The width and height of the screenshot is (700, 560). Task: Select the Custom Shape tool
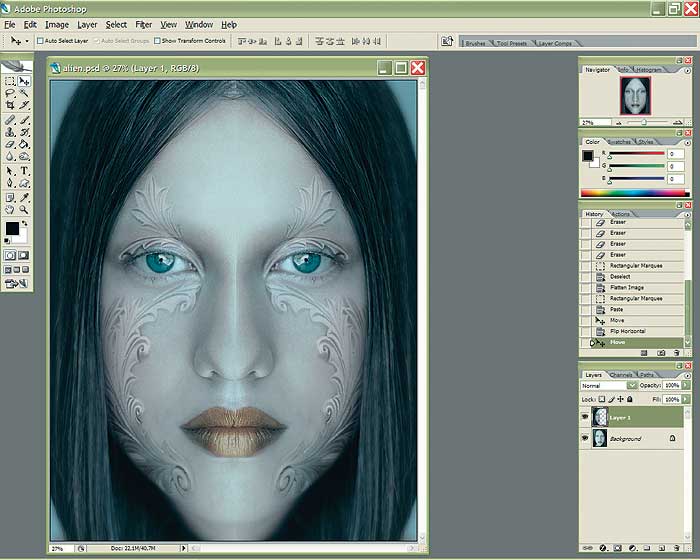click(x=24, y=183)
